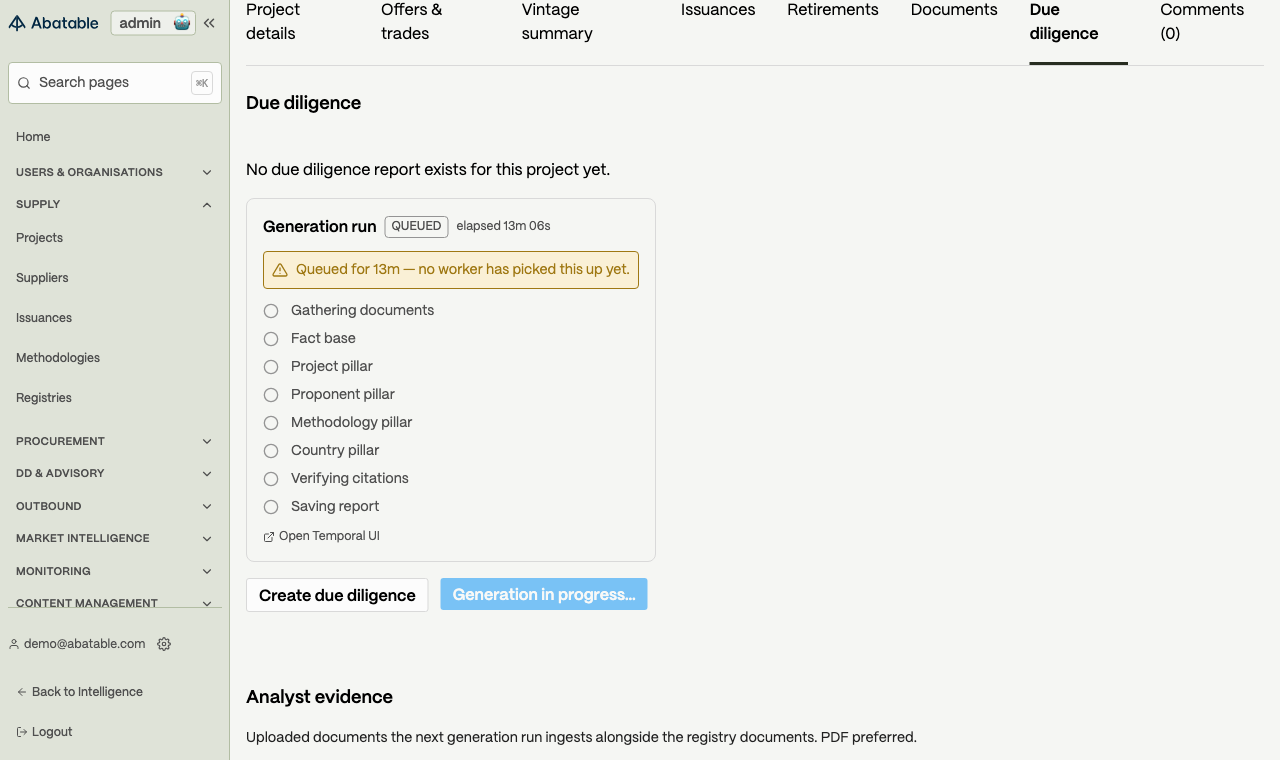
Task: Click the admin robot avatar icon
Action: [181, 23]
